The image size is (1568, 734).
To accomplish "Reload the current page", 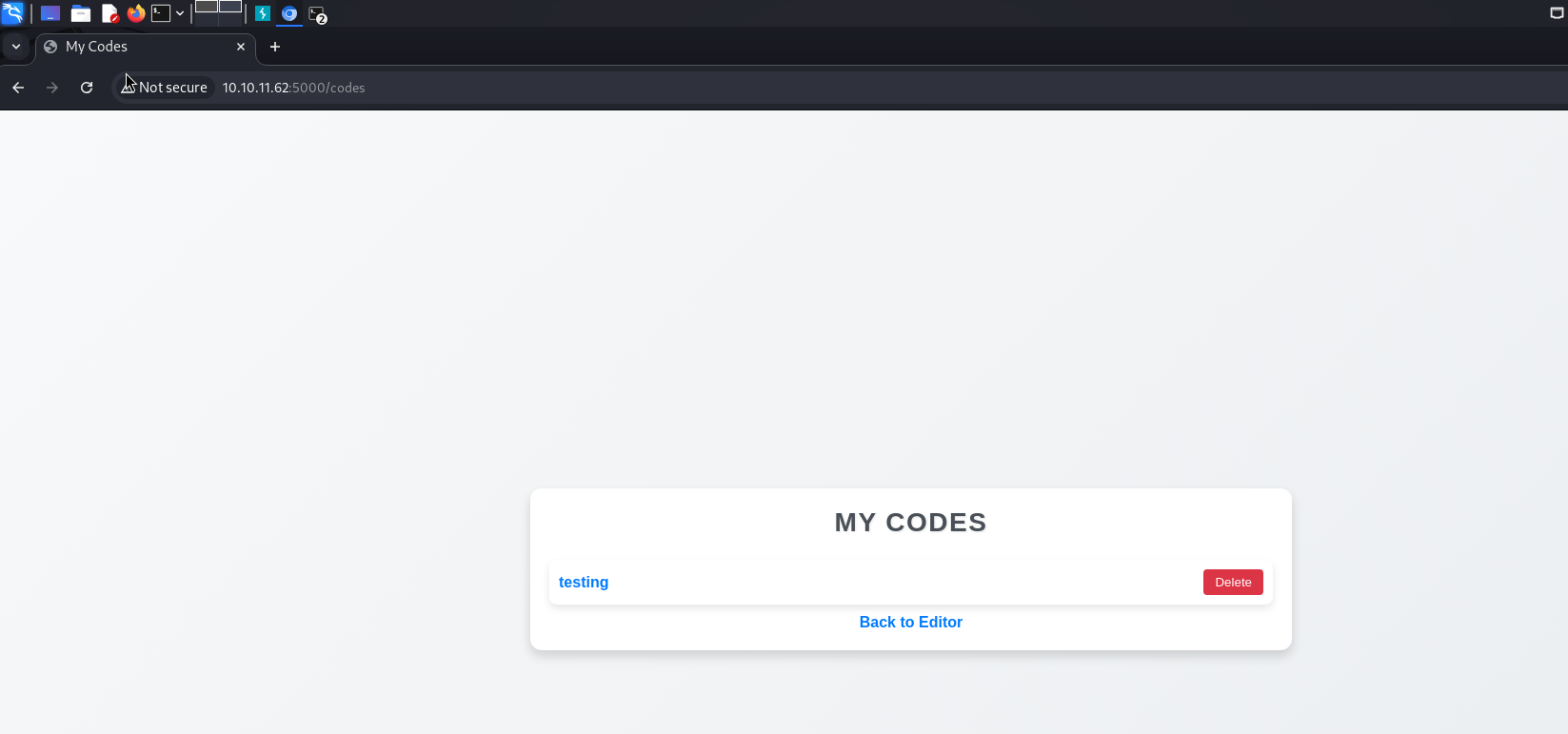I will (x=87, y=88).
